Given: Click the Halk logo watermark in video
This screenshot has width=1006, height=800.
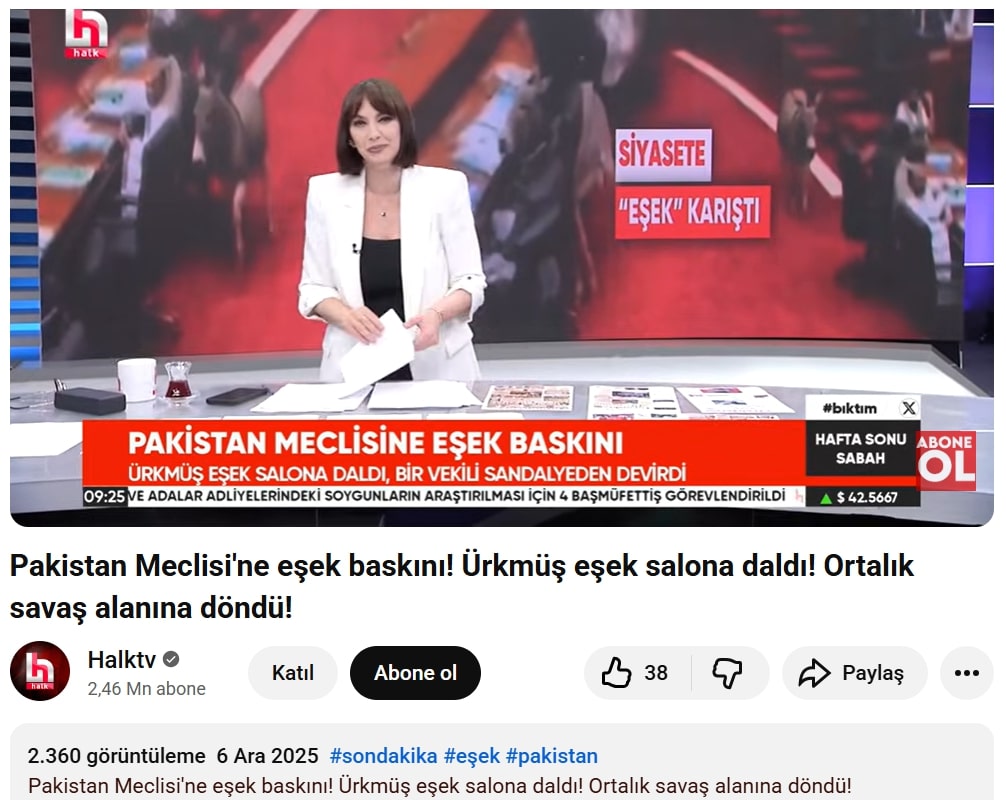Looking at the screenshot, I should pos(85,34).
